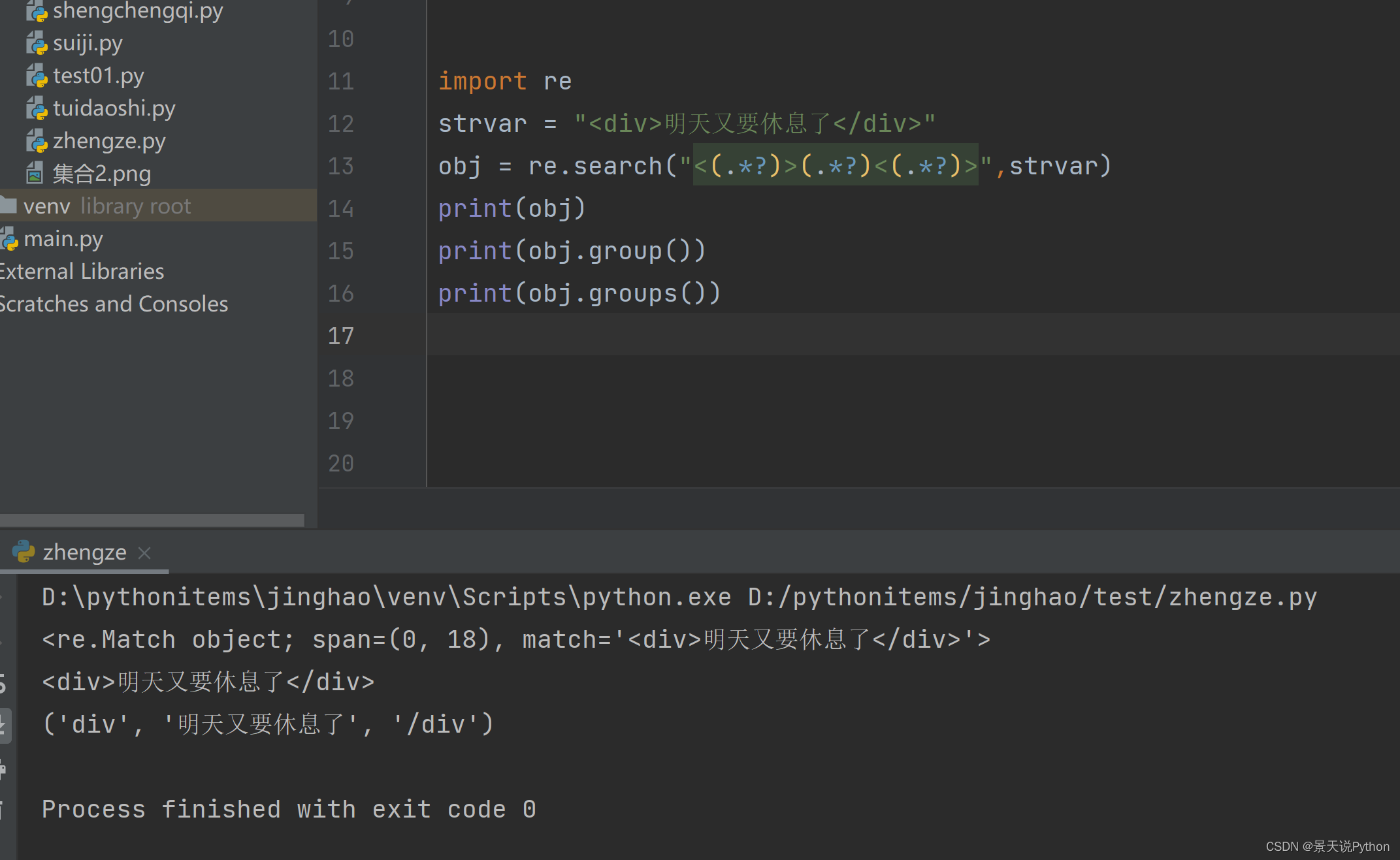Click the 'Process finished with exit code 0' text
The width and height of the screenshot is (1400, 860).
click(289, 810)
